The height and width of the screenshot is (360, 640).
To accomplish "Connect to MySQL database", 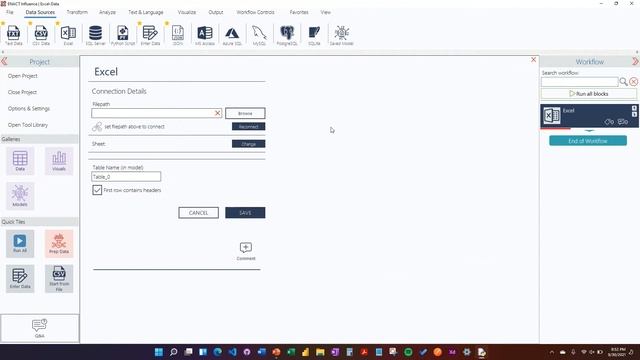I will click(259, 35).
